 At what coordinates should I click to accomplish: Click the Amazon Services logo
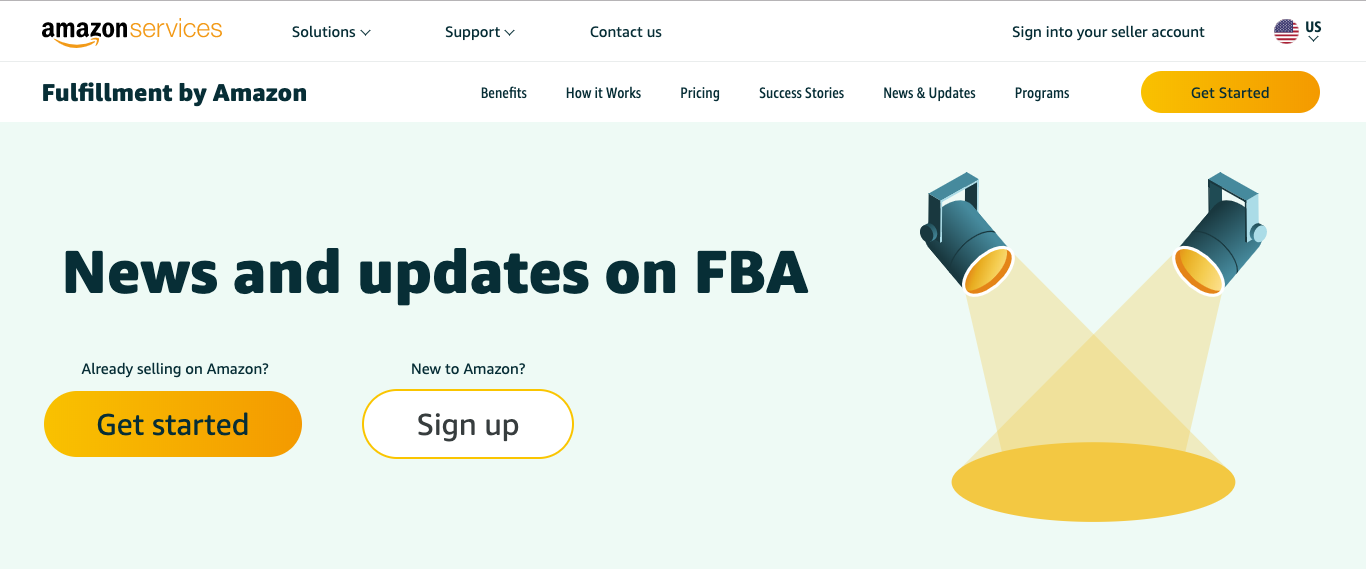132,31
